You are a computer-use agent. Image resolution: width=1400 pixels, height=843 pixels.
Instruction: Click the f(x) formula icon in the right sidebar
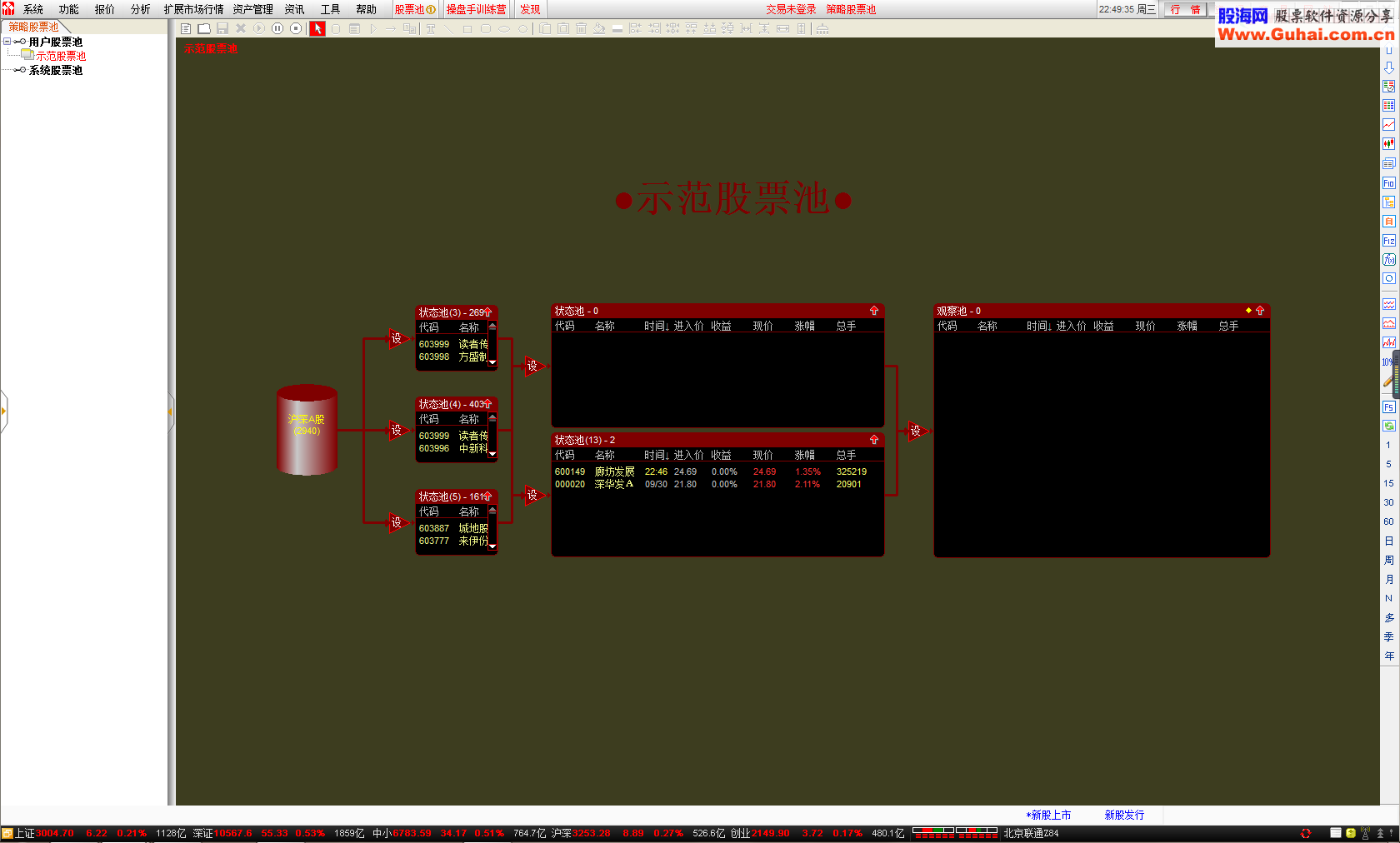[x=1389, y=260]
